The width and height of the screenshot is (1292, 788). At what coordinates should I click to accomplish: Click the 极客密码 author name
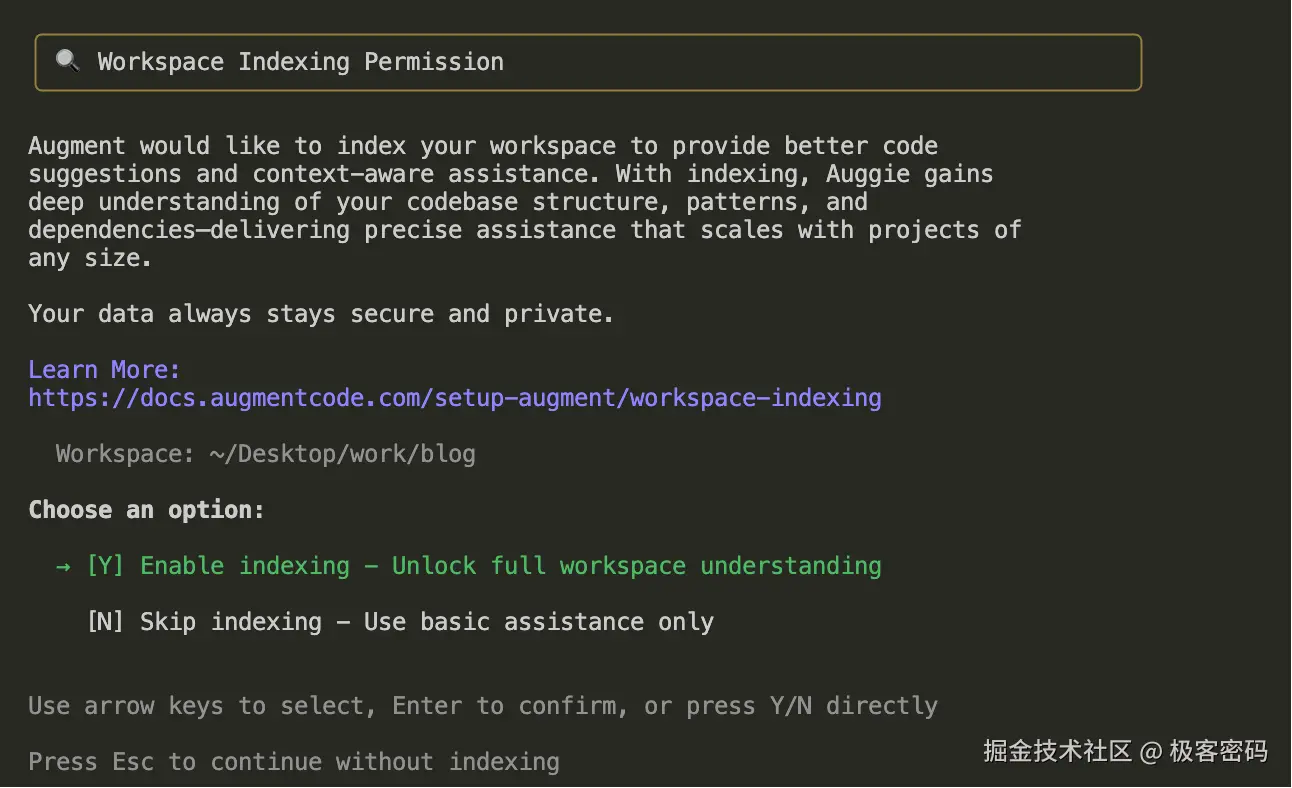pyautogui.click(x=1218, y=751)
